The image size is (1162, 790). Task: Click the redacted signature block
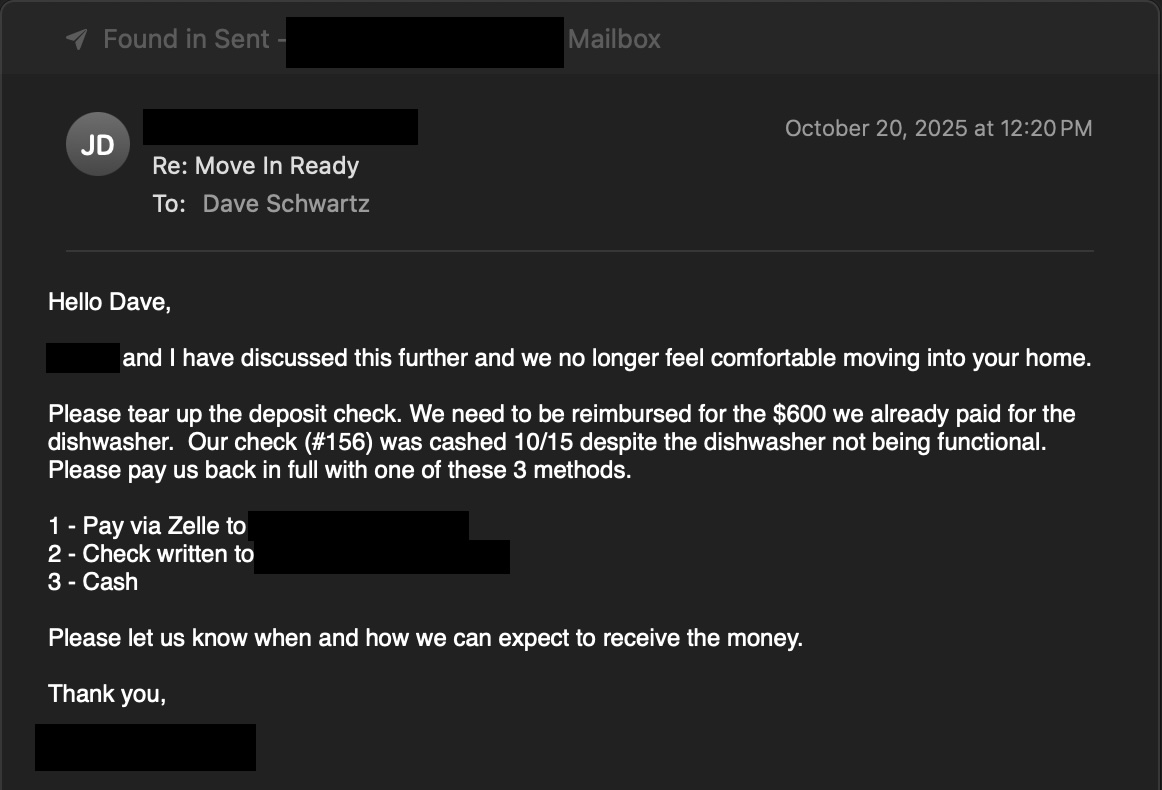click(x=145, y=747)
